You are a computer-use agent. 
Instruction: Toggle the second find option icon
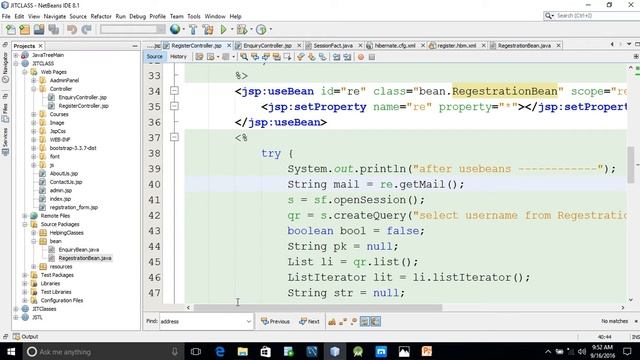(x=343, y=322)
